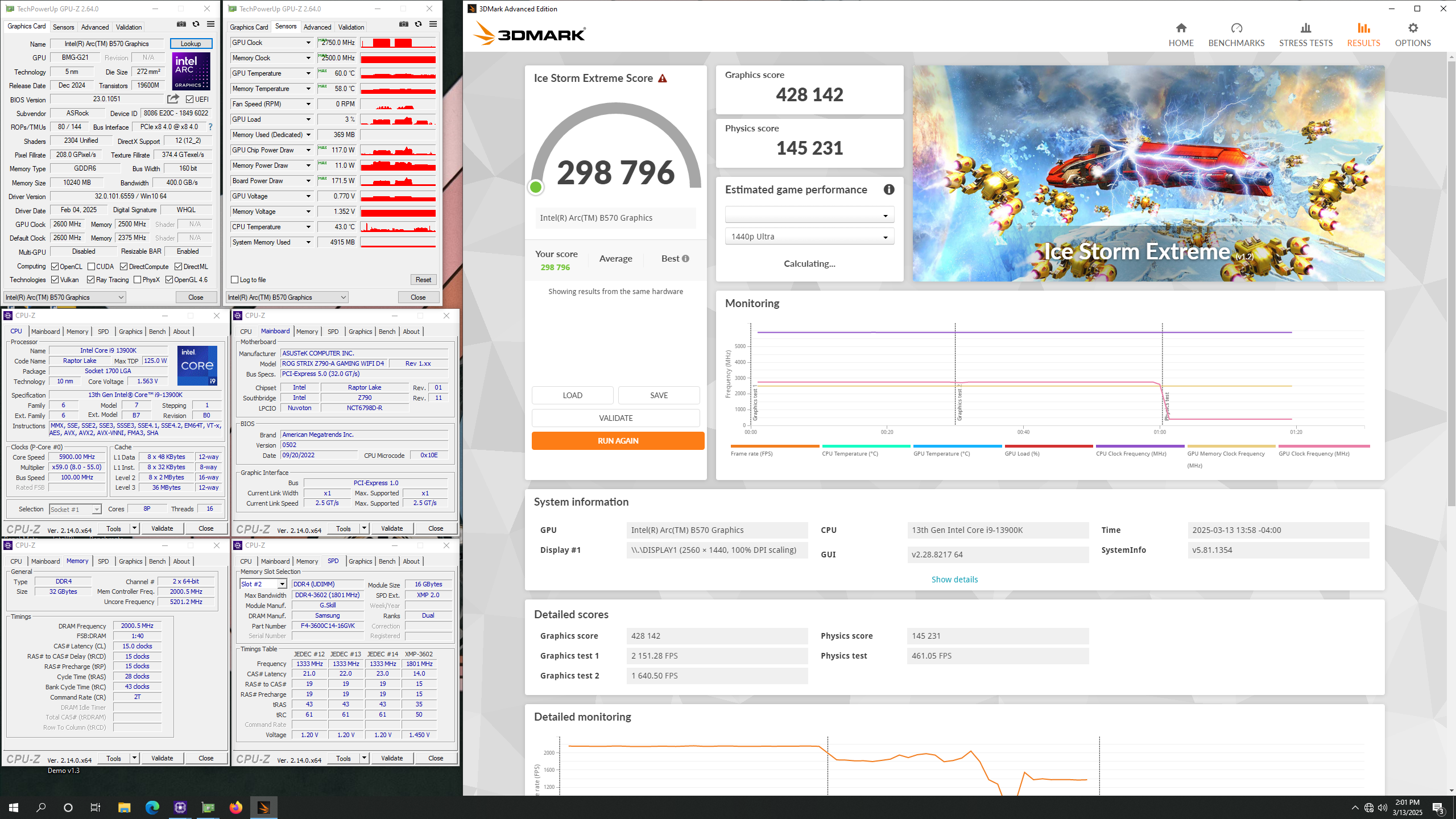This screenshot has width=1456, height=819.
Task: Open 1440p Ultra resolution dropdown
Action: pos(809,237)
